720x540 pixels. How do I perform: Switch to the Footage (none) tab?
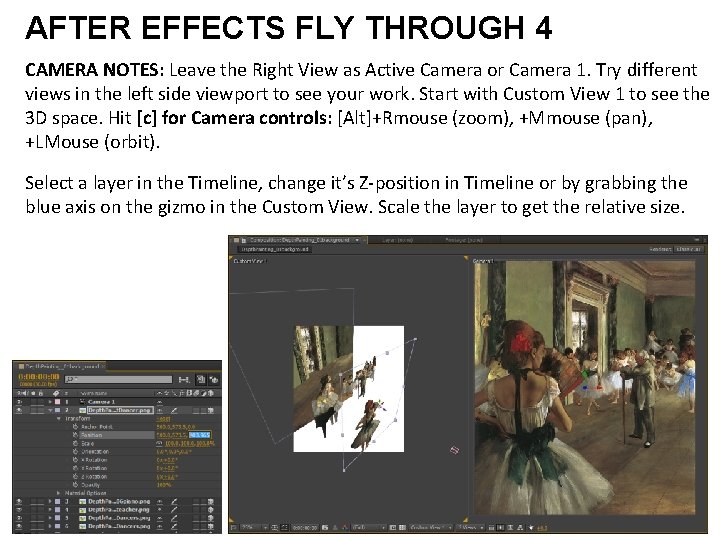(x=464, y=240)
